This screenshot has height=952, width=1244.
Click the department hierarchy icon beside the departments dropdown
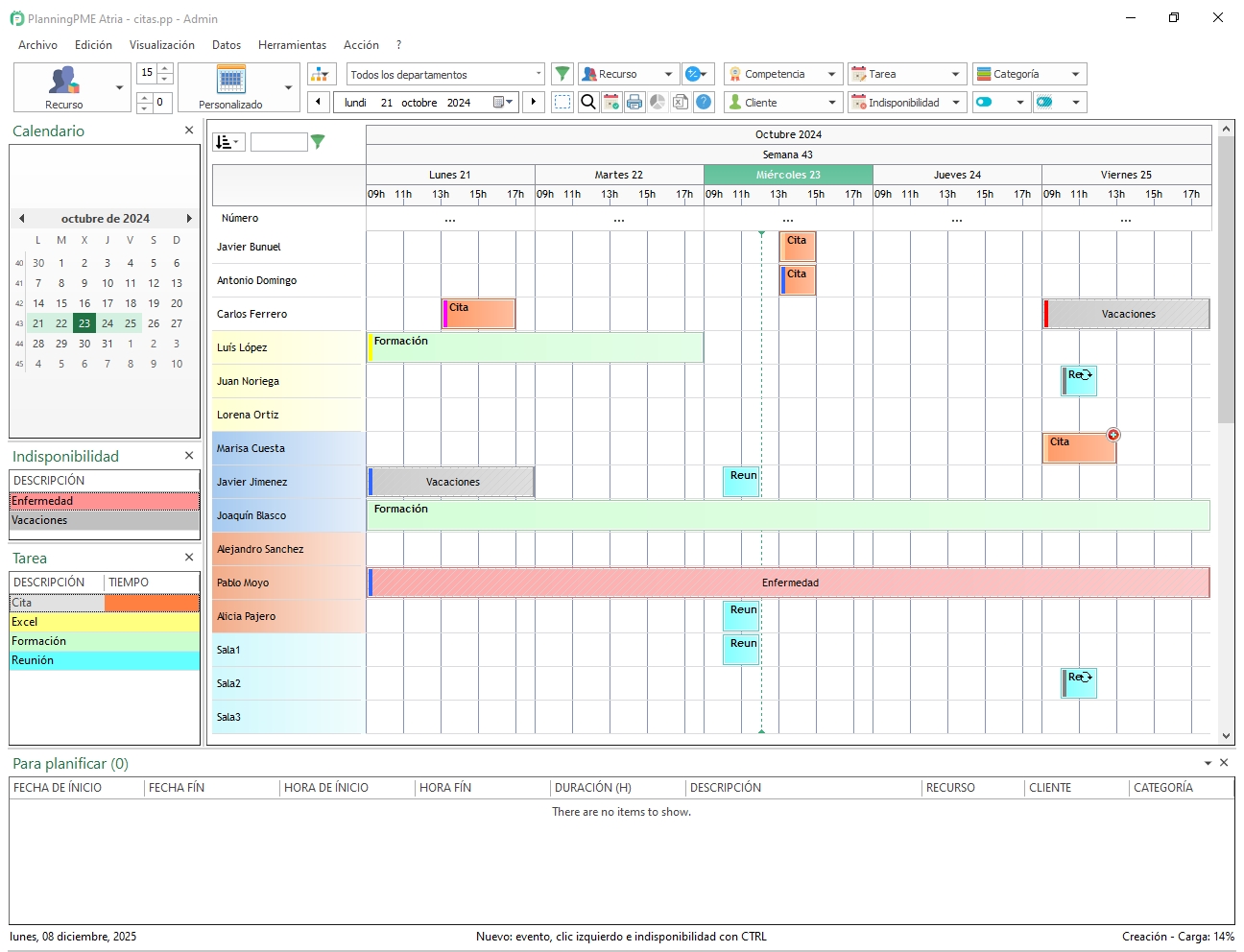(x=321, y=73)
